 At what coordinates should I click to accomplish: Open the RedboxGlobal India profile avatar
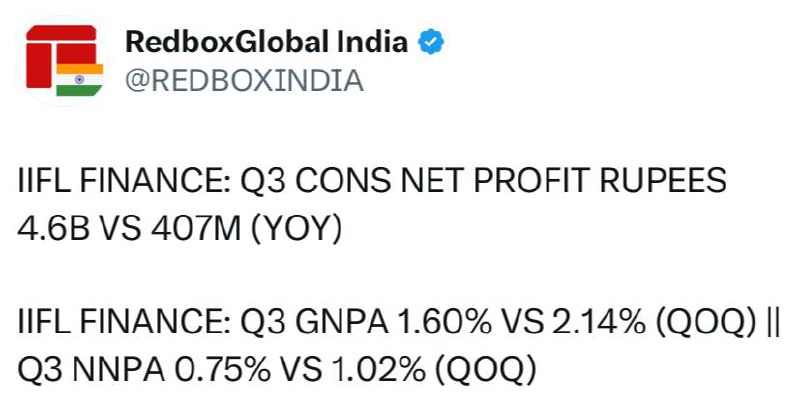(63, 61)
